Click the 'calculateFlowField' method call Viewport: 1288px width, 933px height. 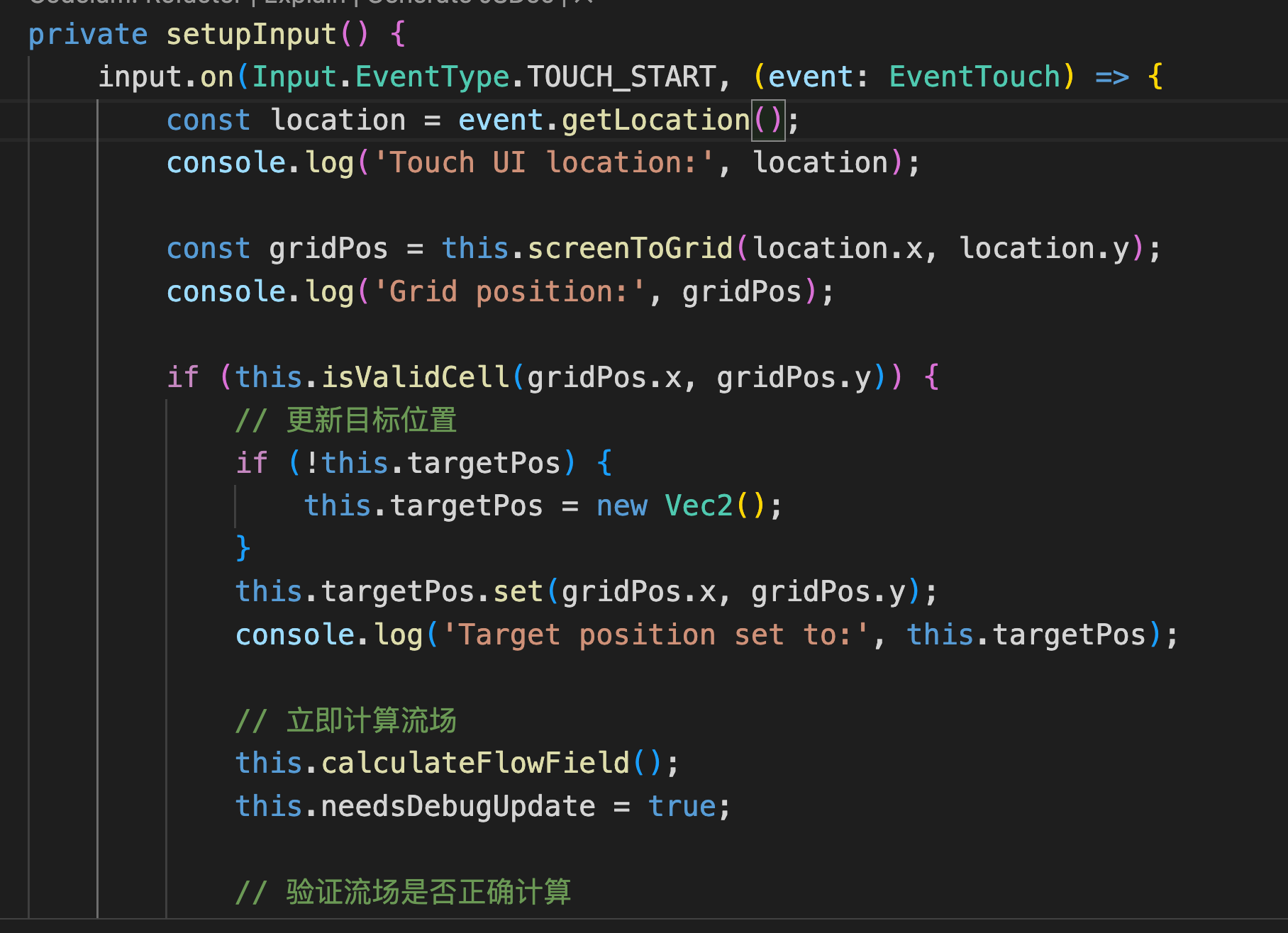pos(475,763)
